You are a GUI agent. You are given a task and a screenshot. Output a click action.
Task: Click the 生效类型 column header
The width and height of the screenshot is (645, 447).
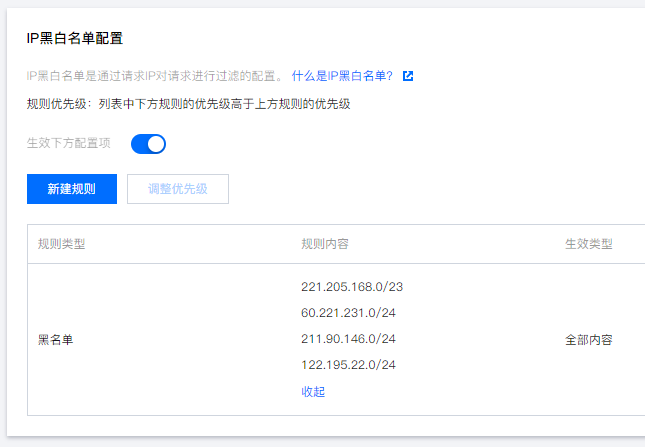[x=589, y=244]
